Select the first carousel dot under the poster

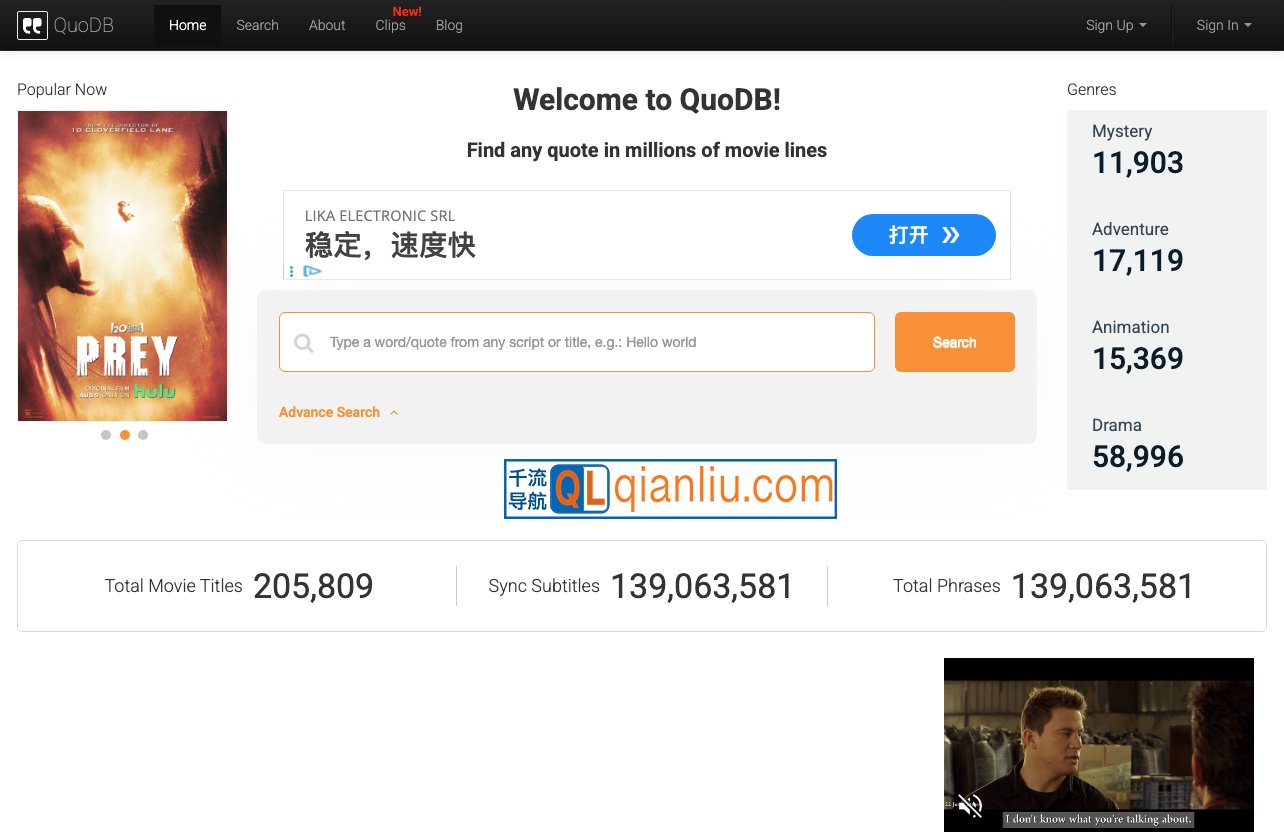tap(106, 435)
